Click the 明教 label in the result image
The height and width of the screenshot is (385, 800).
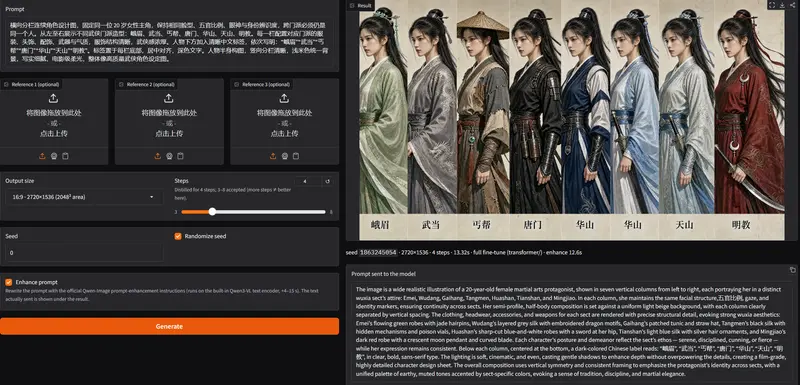(741, 224)
